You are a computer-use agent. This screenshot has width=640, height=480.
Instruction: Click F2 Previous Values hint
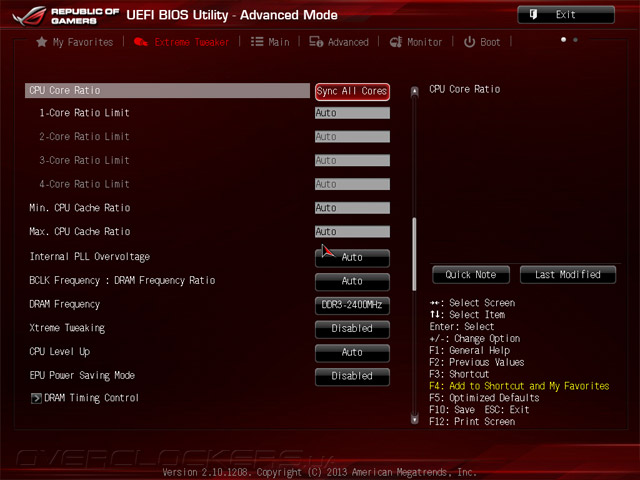click(477, 362)
